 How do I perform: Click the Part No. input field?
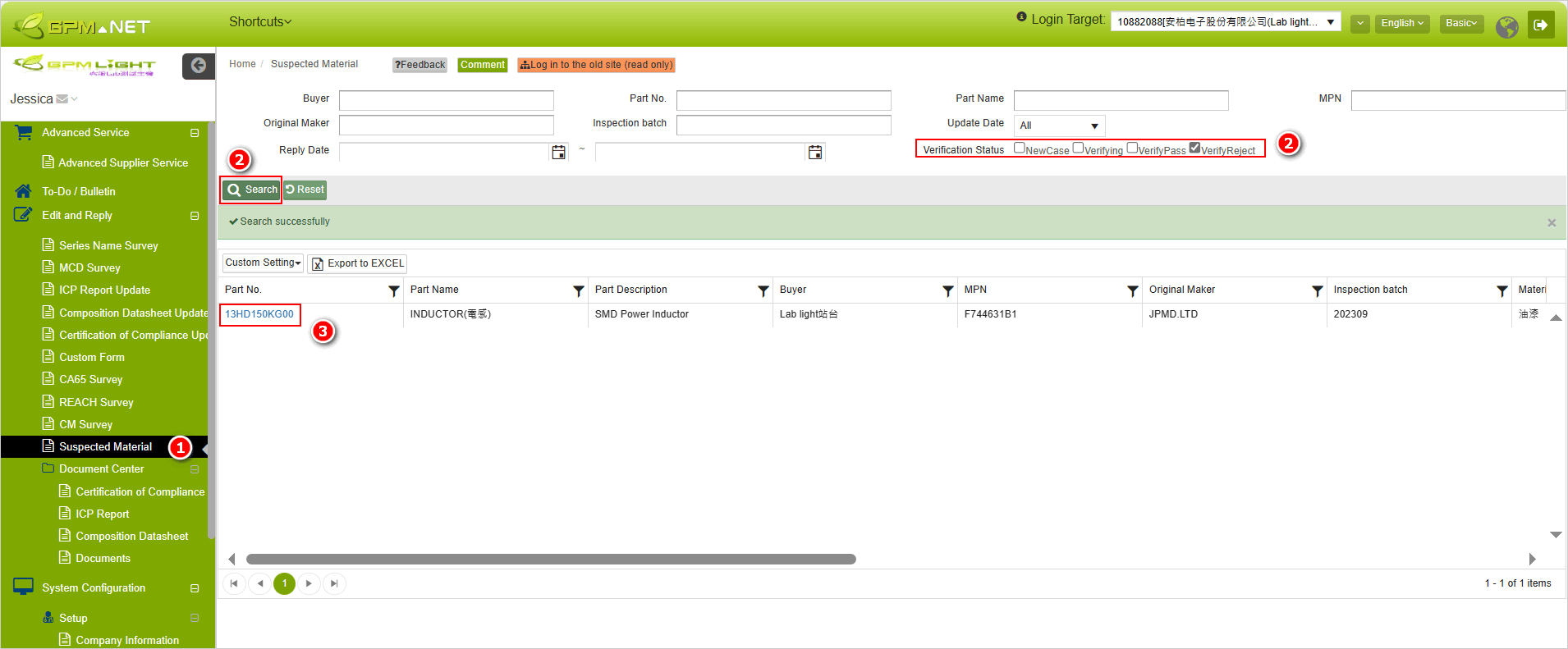(784, 100)
